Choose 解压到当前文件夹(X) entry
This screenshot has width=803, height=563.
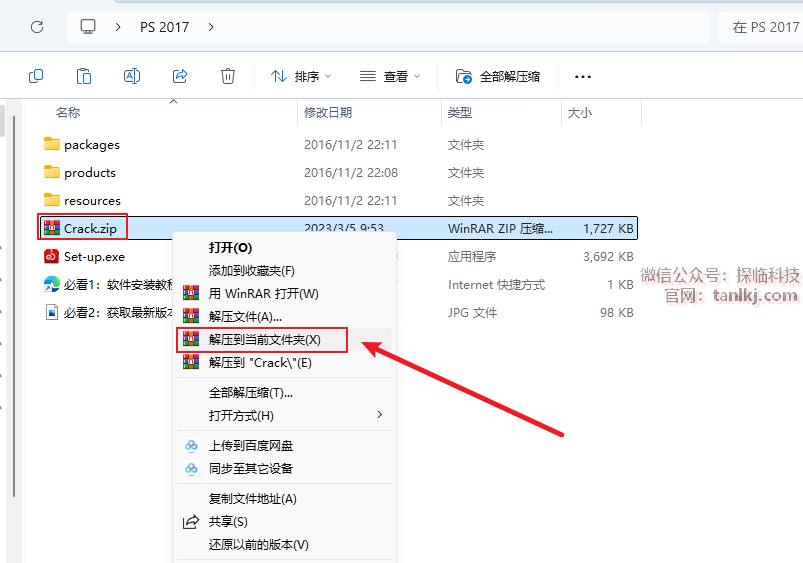(284, 340)
